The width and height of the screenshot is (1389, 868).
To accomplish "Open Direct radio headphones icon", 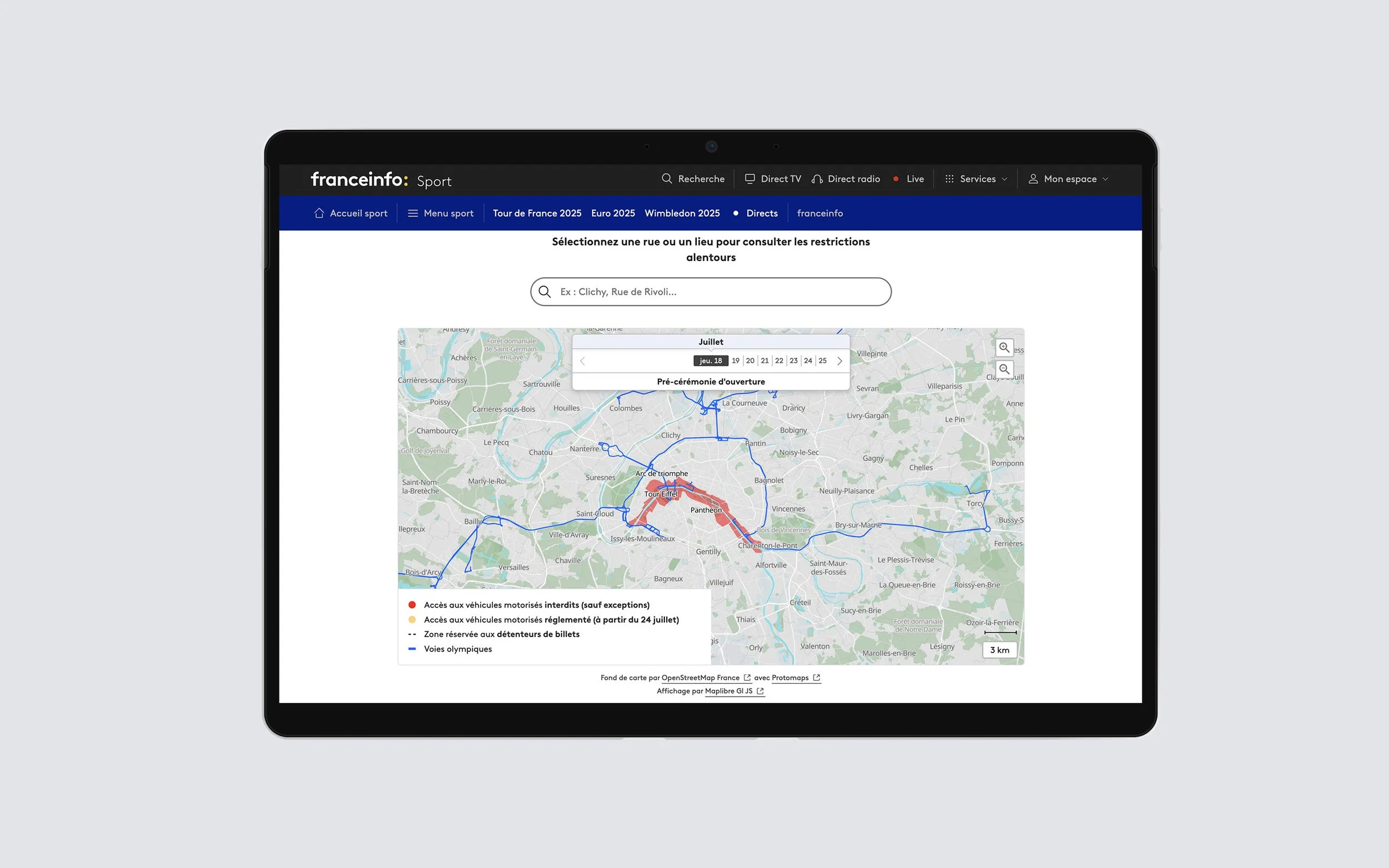I will point(817,179).
